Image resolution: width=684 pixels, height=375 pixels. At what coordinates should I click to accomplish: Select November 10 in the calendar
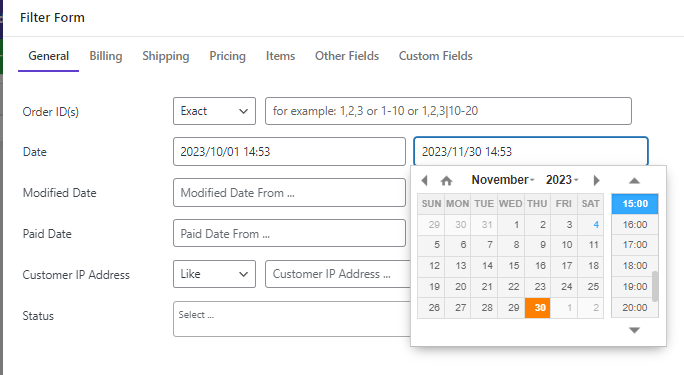coord(564,245)
